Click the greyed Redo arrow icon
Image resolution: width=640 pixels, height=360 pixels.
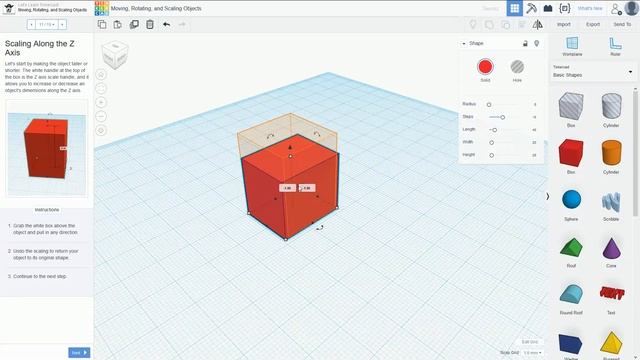coord(182,24)
